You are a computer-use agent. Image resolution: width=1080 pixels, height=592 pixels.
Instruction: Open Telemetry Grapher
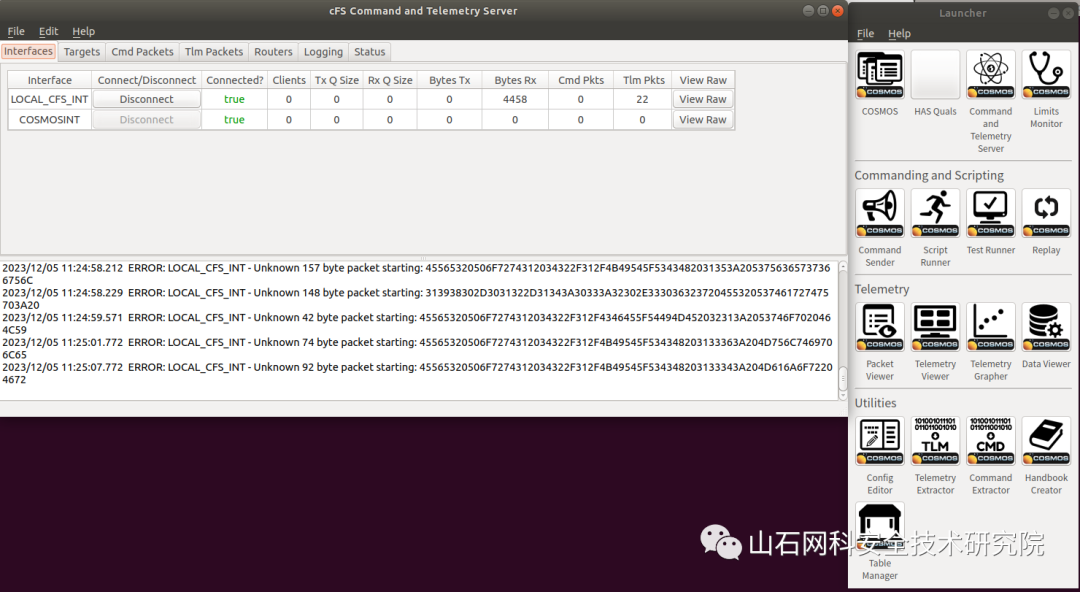[x=990, y=327]
